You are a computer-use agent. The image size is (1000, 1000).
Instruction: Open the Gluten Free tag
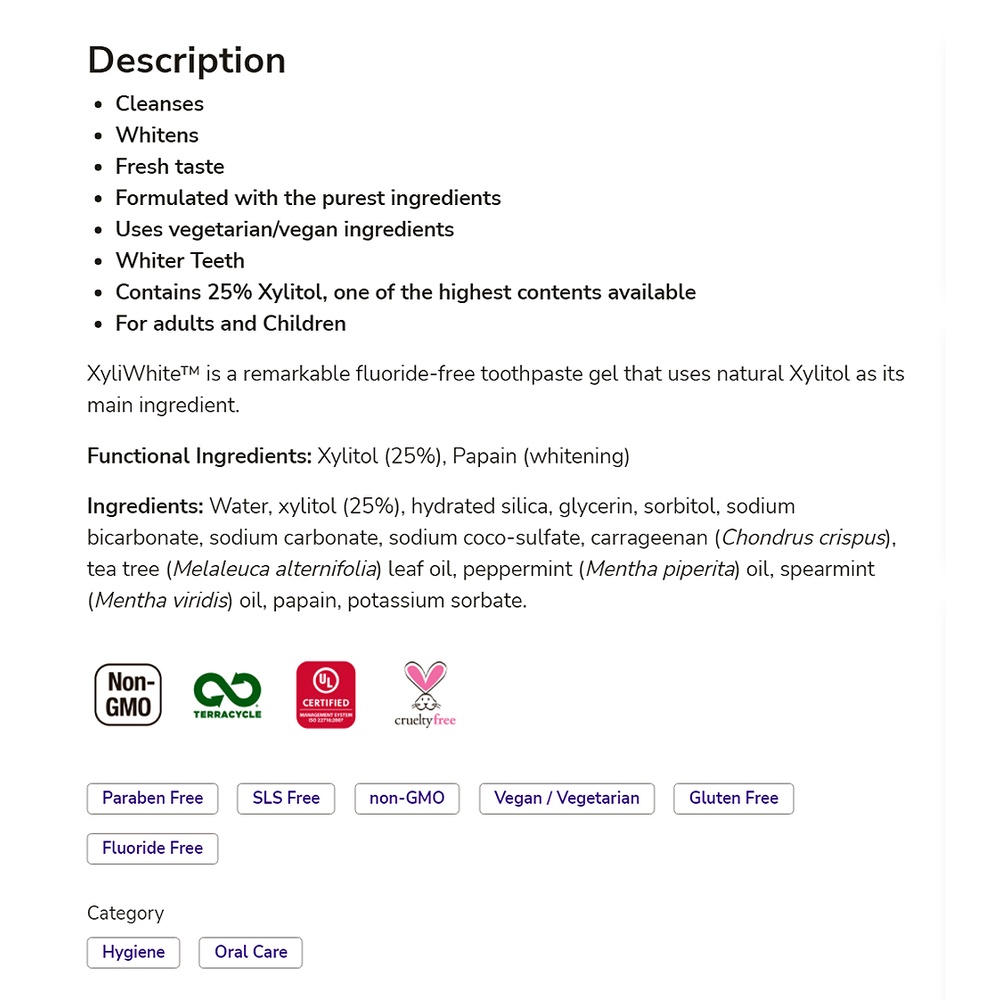[733, 798]
